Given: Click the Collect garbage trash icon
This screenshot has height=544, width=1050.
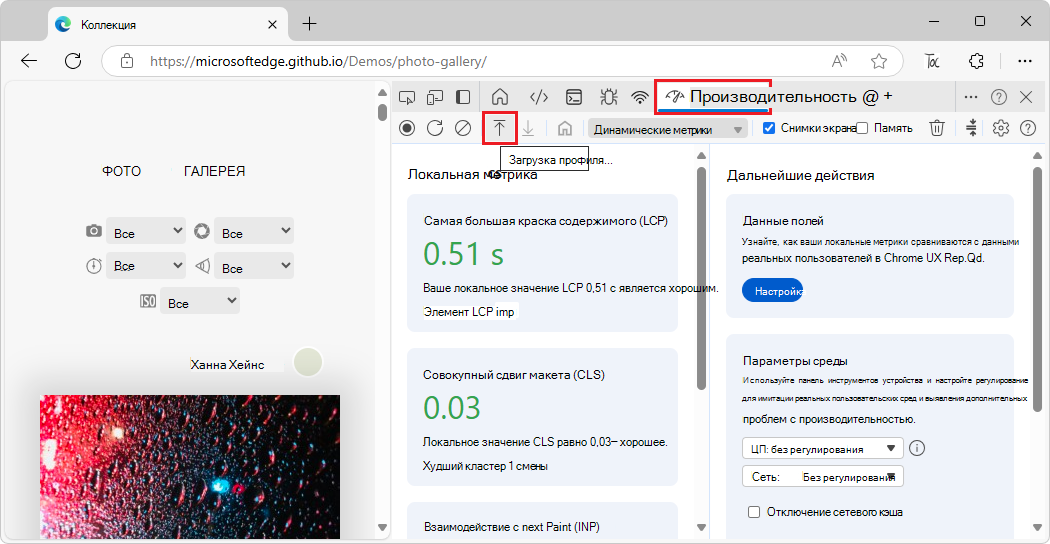Looking at the screenshot, I should (938, 128).
